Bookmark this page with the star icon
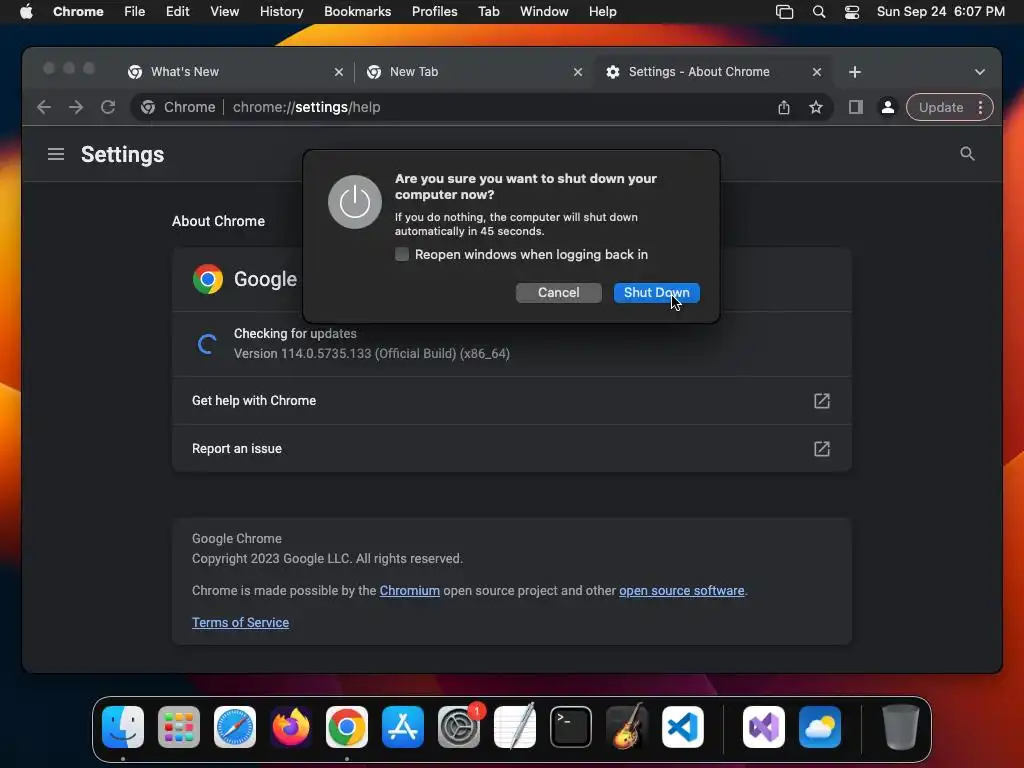This screenshot has height=768, width=1024. [x=816, y=107]
